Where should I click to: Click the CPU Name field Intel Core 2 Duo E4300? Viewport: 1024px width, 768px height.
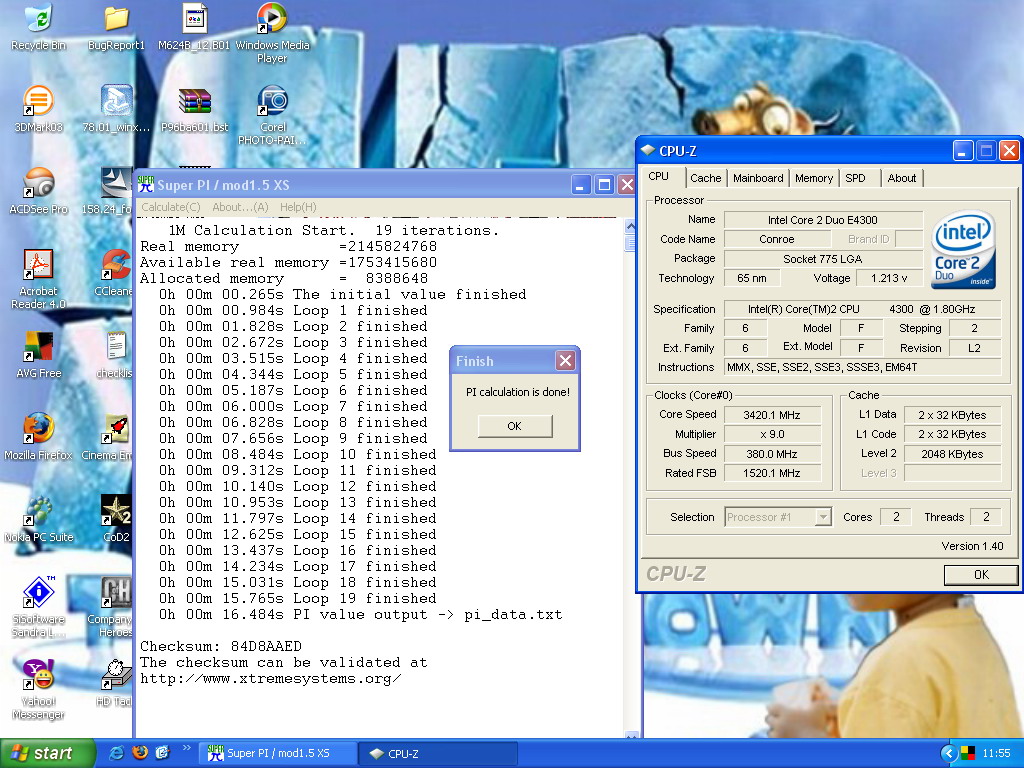823,220
